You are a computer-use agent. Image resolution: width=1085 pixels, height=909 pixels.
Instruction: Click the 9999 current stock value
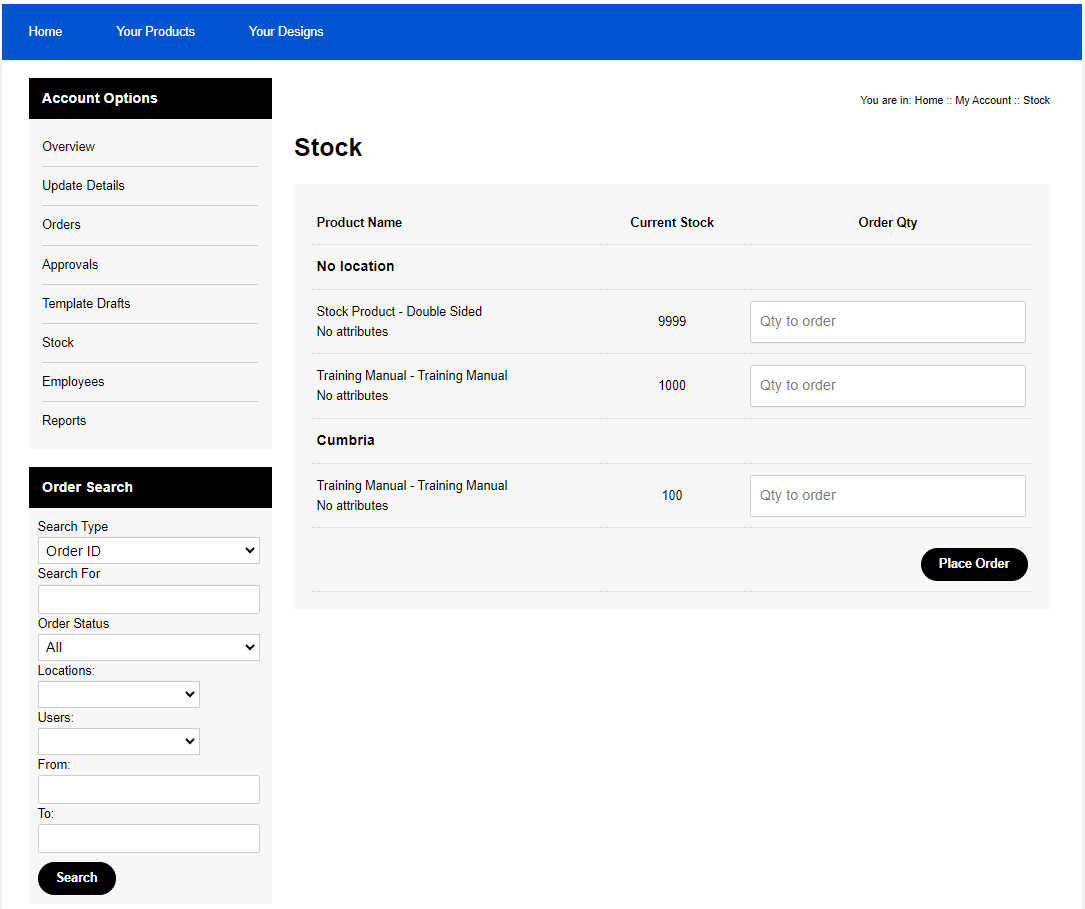pos(672,322)
